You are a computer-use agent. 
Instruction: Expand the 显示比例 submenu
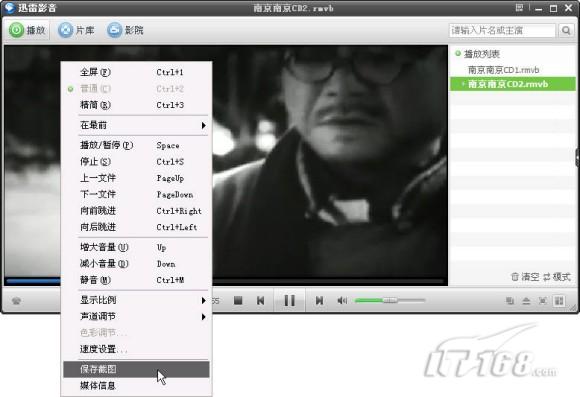coord(136,300)
